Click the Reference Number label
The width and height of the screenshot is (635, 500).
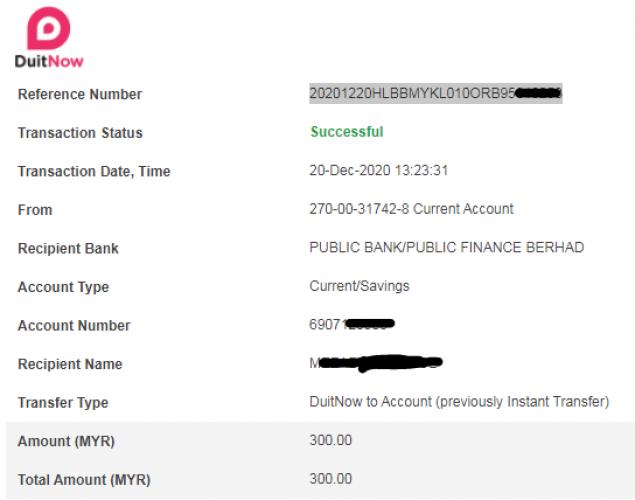click(80, 94)
